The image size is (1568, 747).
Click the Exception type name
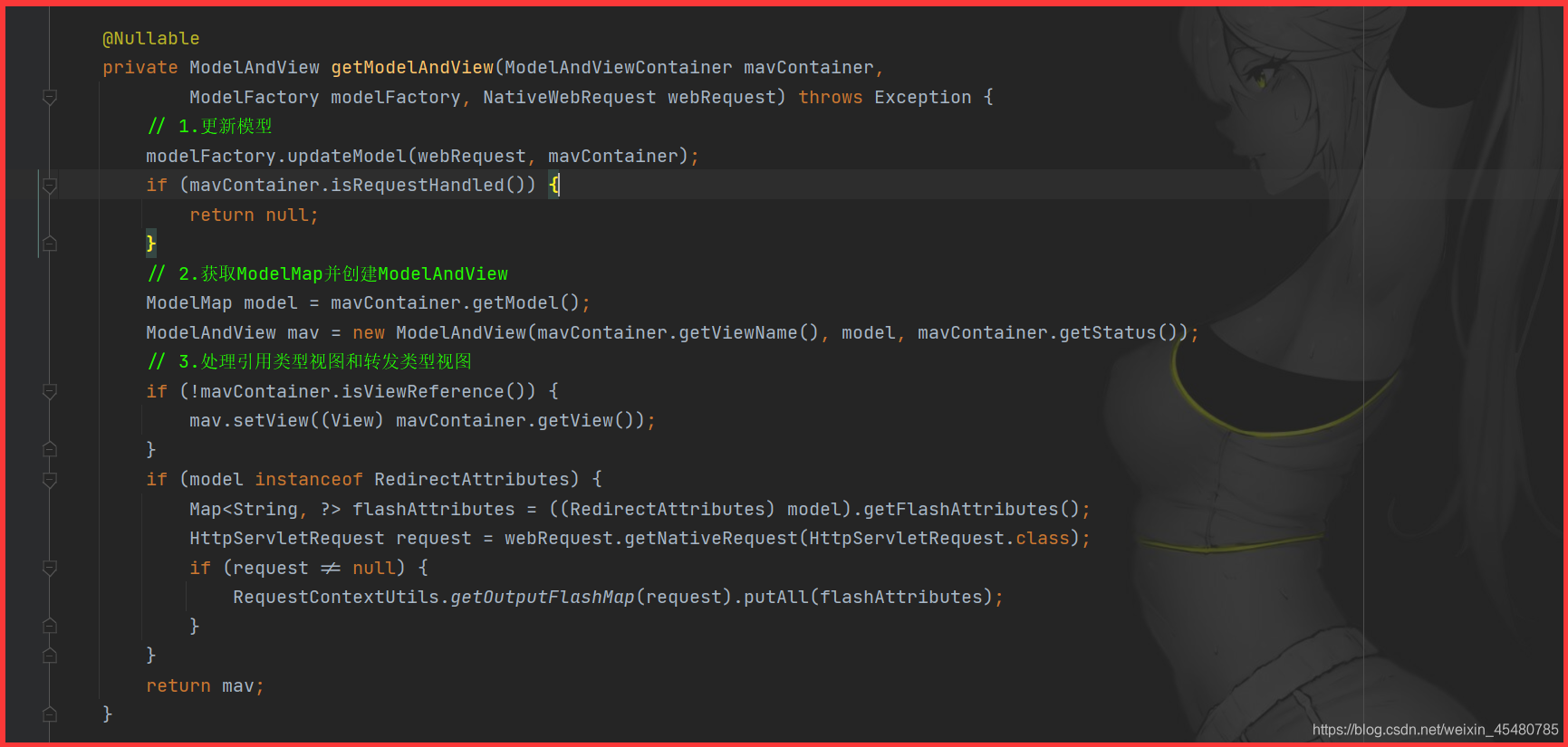coord(923,97)
